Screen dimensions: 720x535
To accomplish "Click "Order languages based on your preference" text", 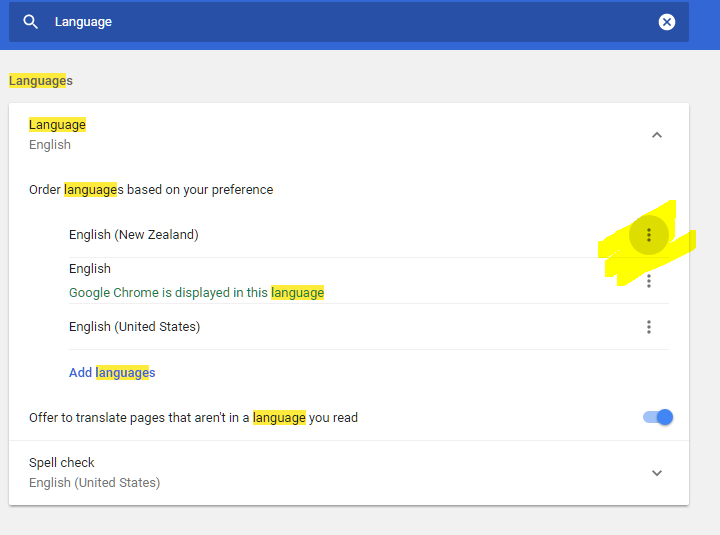I will (151, 189).
